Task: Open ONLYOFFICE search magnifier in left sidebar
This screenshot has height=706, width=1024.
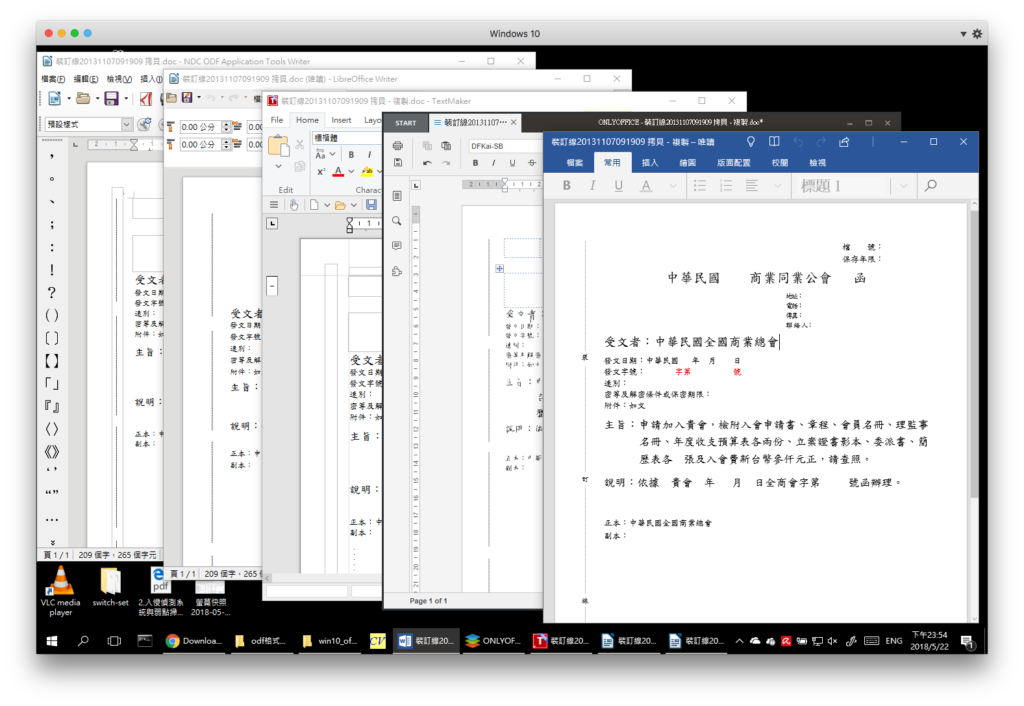Action: pyautogui.click(x=396, y=221)
